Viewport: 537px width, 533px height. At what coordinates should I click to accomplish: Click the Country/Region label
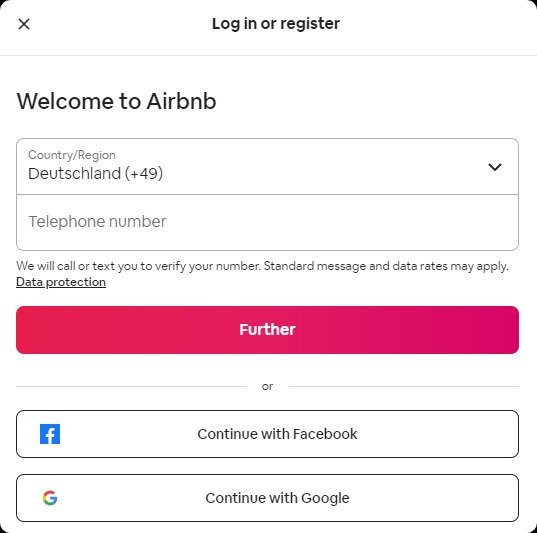72,155
